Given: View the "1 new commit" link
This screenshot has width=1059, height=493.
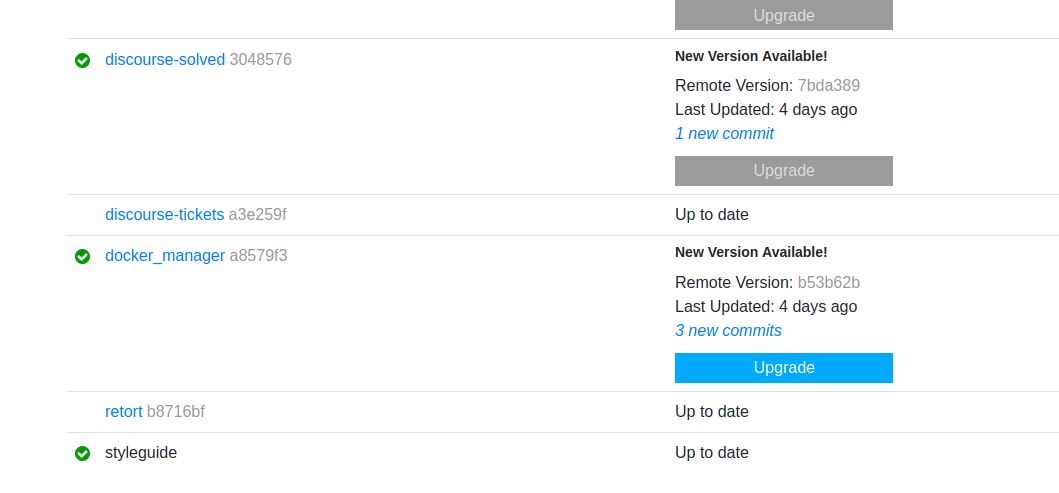Looking at the screenshot, I should pos(724,134).
